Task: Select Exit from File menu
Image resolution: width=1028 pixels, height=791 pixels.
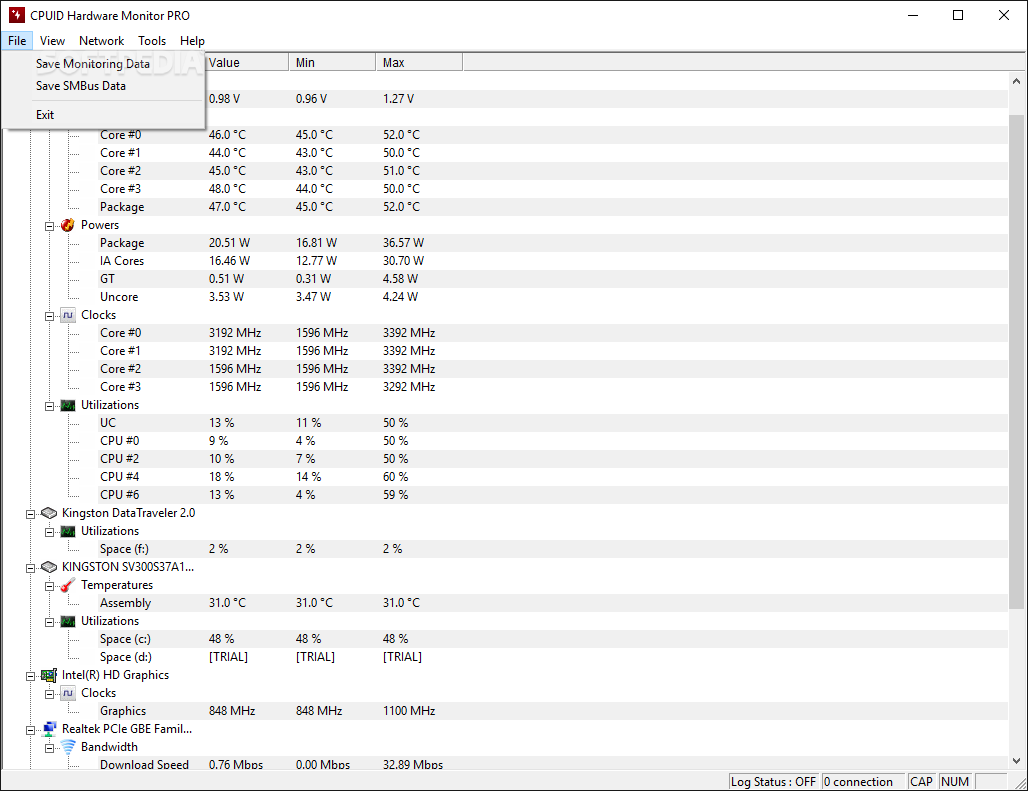Action: point(104,115)
